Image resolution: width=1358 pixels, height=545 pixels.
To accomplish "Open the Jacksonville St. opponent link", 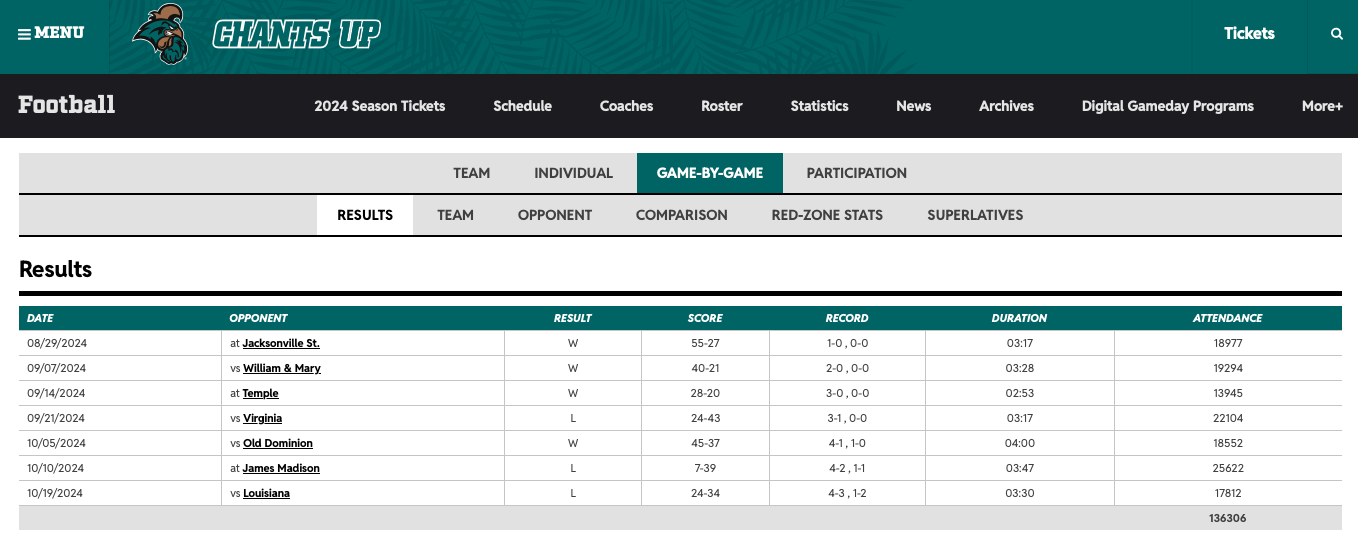I will (281, 343).
